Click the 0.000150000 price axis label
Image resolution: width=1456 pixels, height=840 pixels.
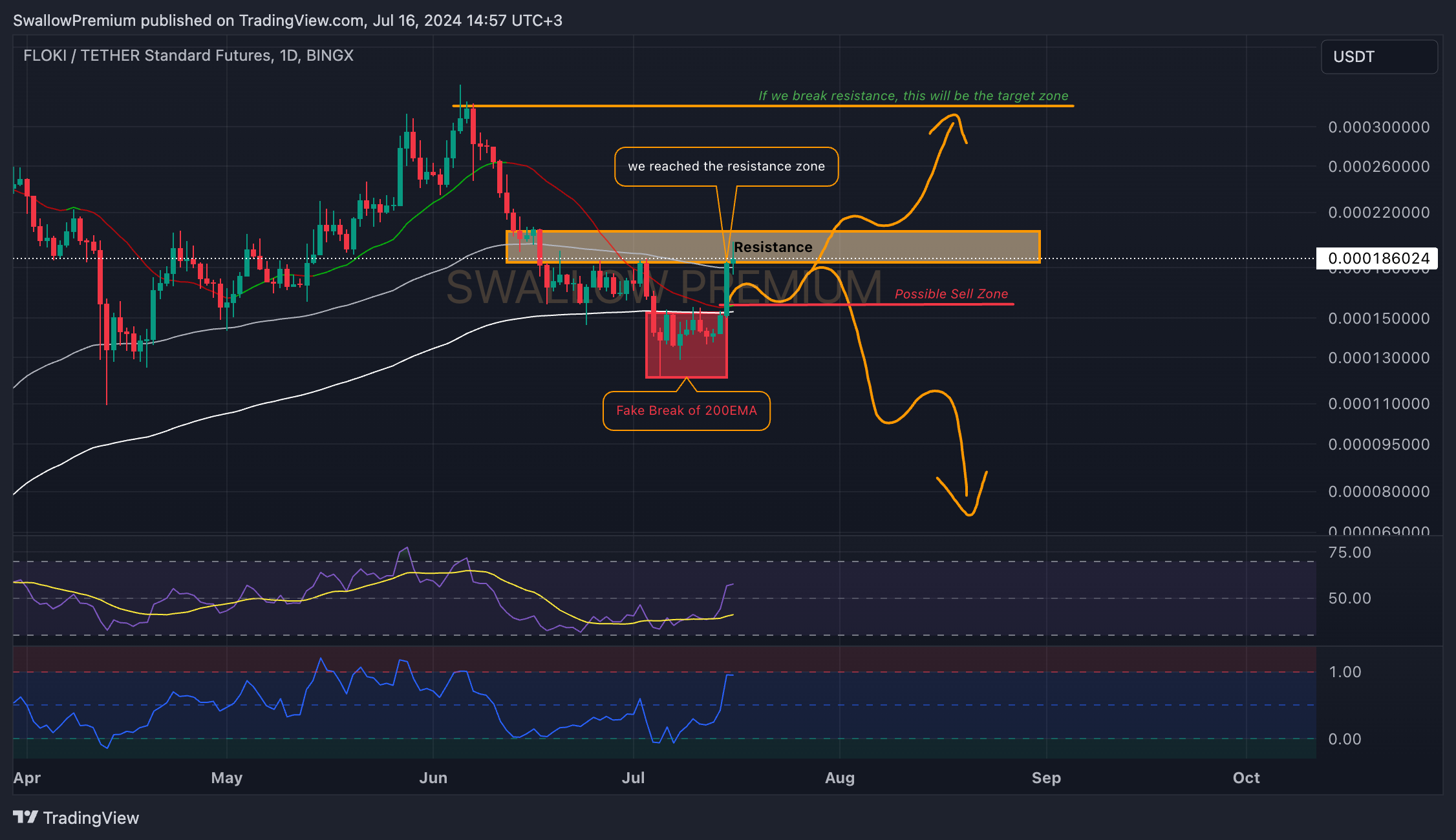click(1379, 319)
